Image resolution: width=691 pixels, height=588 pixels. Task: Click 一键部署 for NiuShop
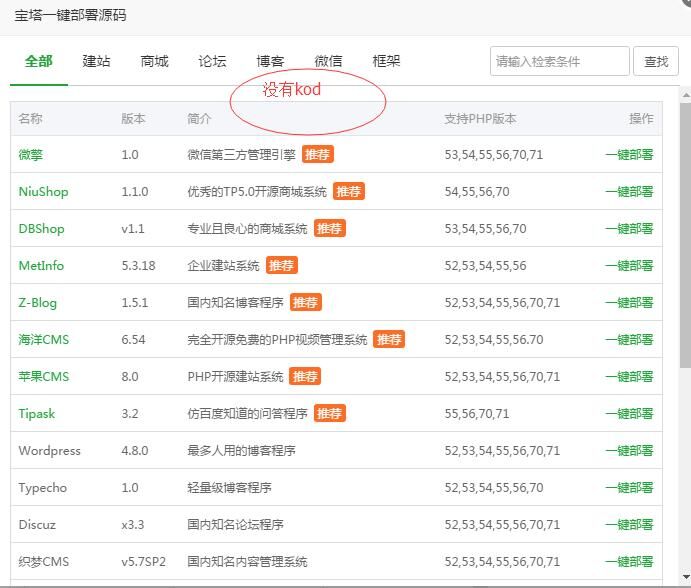[629, 192]
